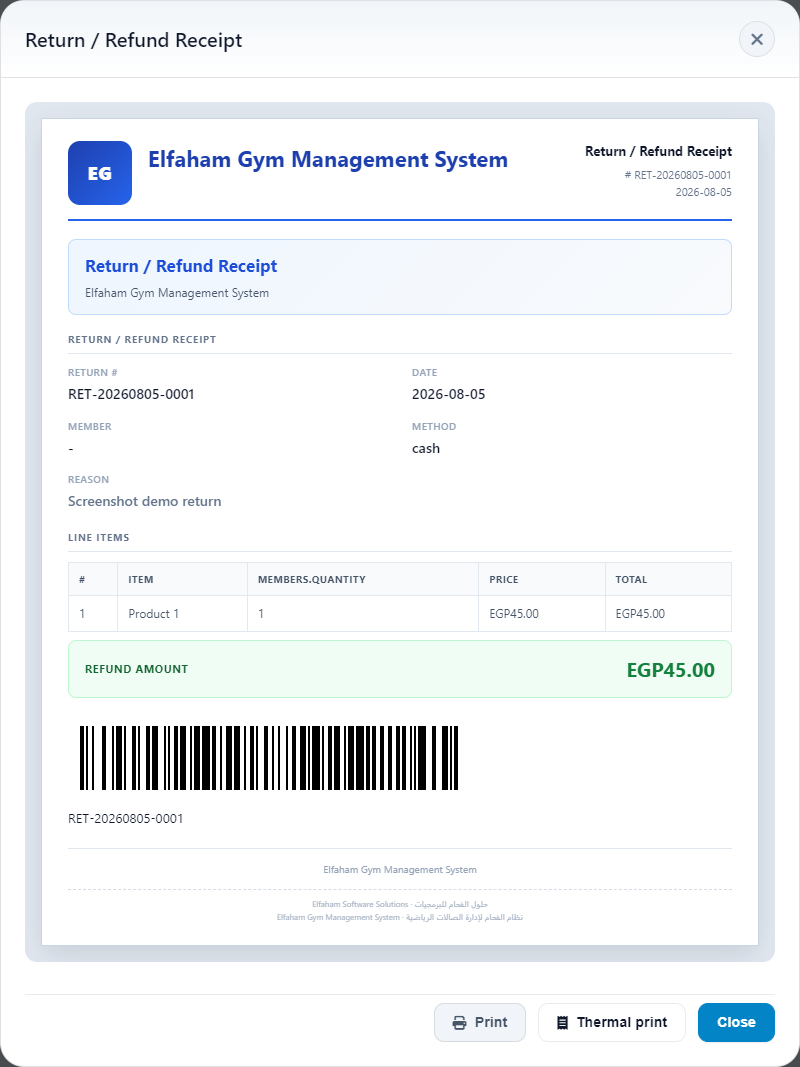The height and width of the screenshot is (1067, 800).
Task: Click the receipt barcode image
Action: [x=269, y=757]
